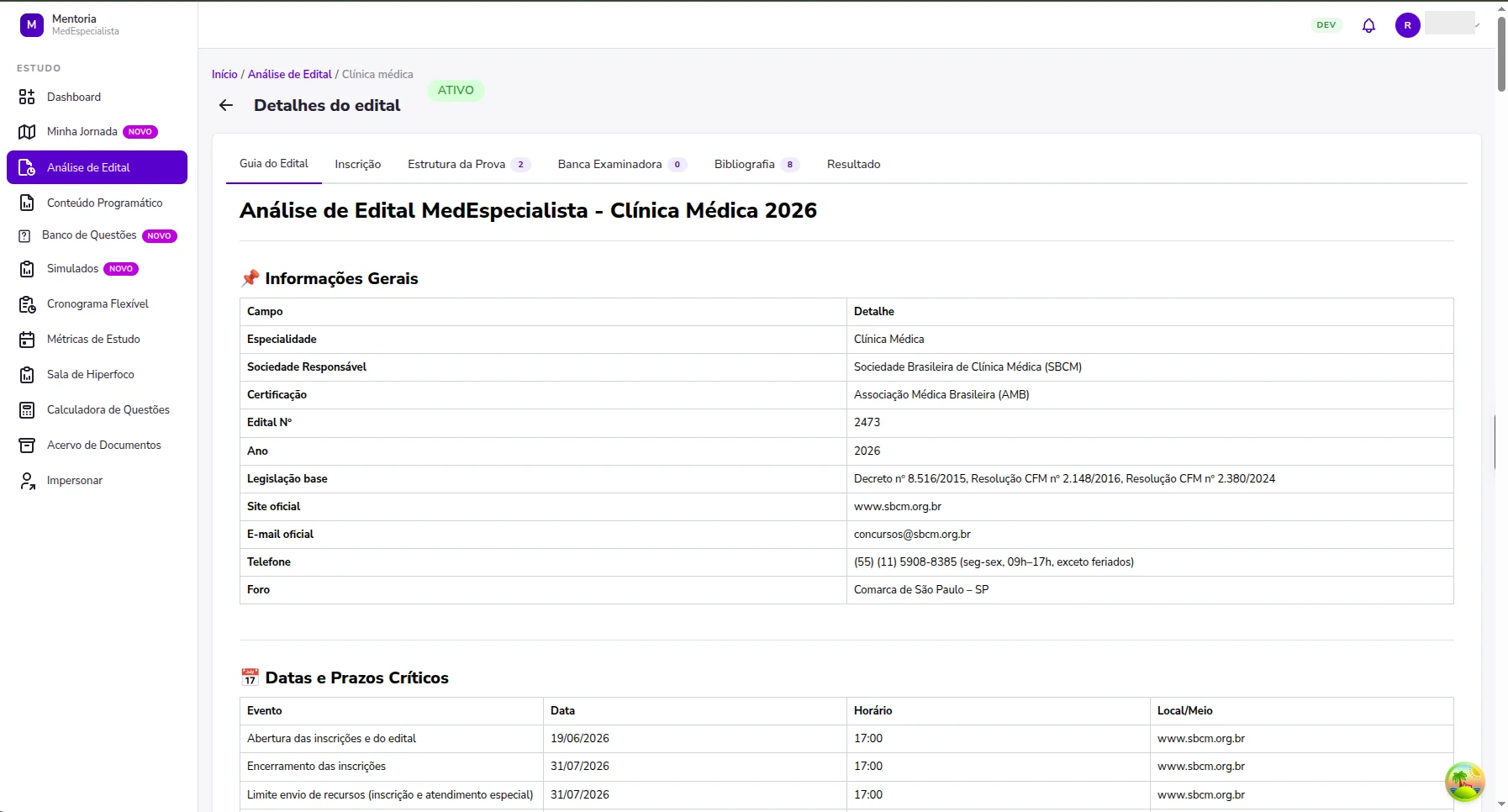Click the Acervo de Documentos archive icon
1508x812 pixels.
(27, 446)
